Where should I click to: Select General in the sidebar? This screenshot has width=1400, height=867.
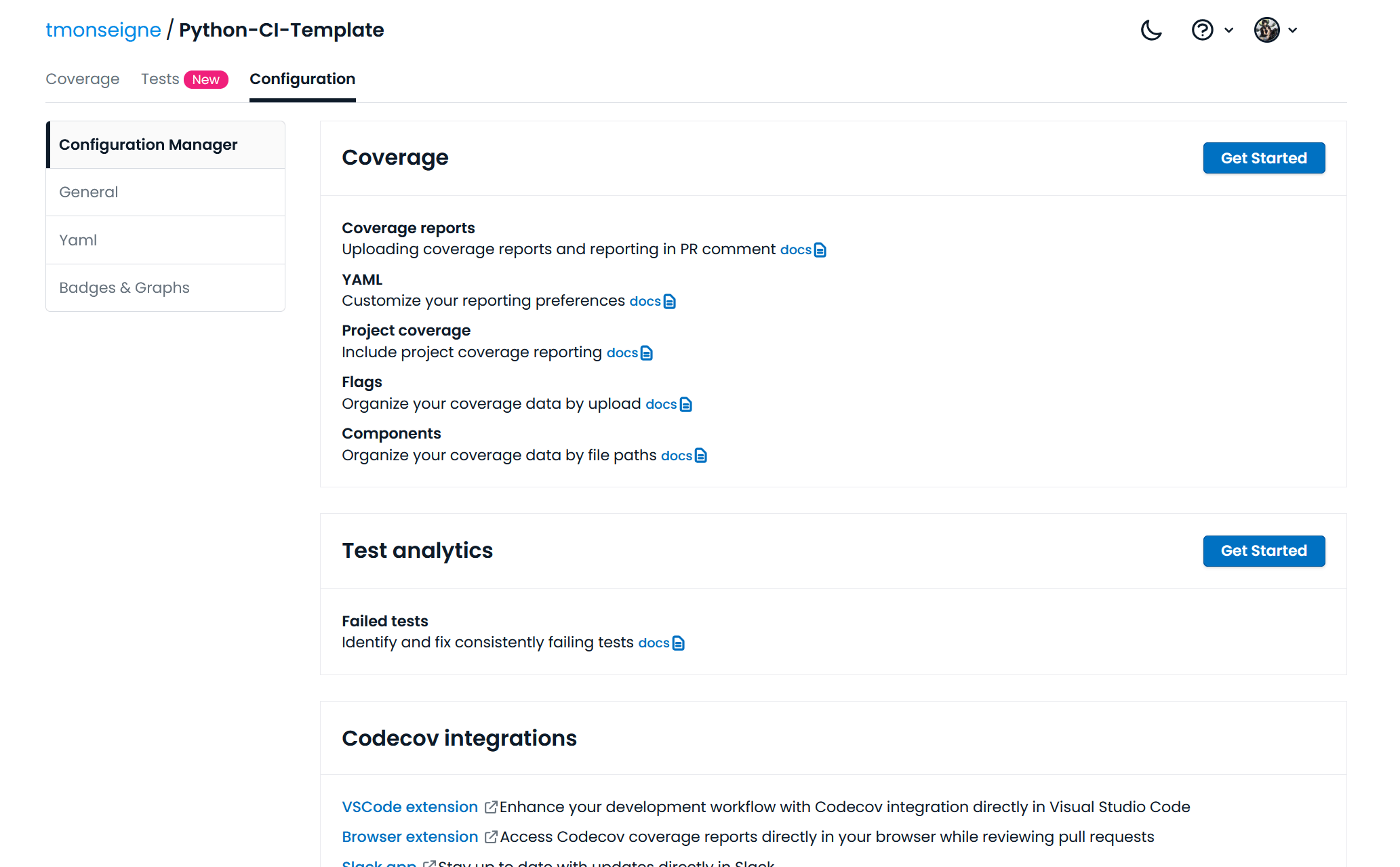[89, 193]
